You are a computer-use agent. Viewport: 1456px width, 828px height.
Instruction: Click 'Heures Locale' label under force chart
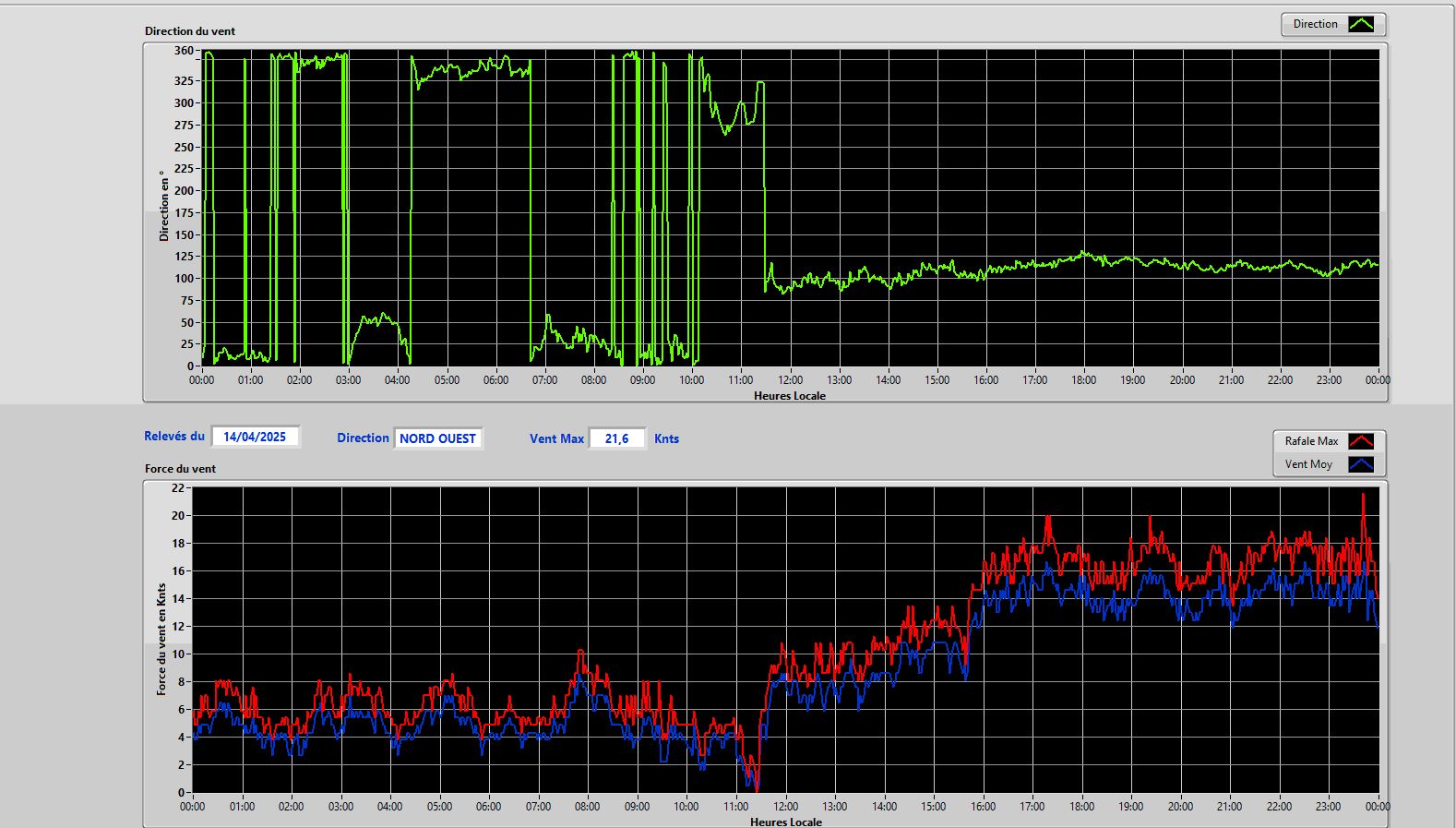tap(786, 822)
